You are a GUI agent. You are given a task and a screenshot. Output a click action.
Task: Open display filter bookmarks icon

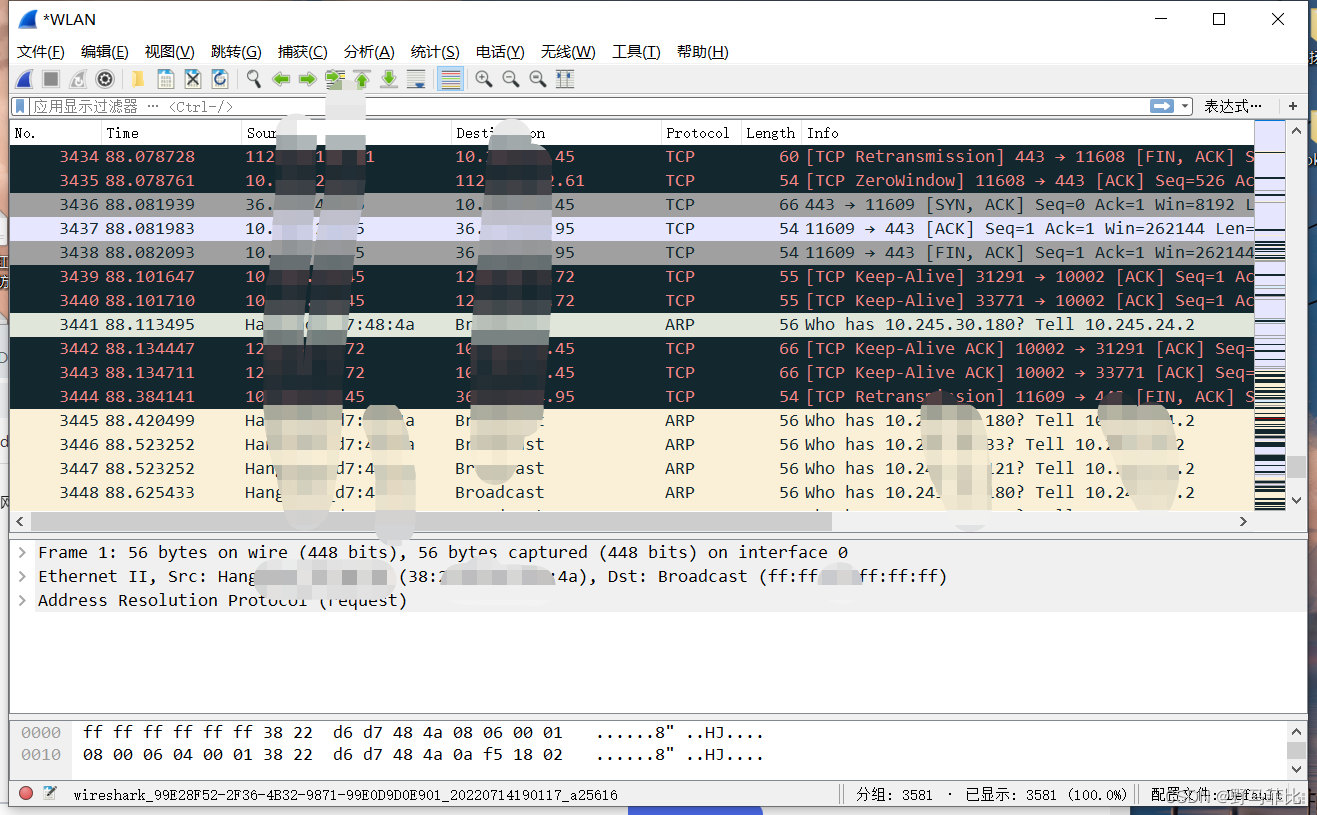pos(20,106)
